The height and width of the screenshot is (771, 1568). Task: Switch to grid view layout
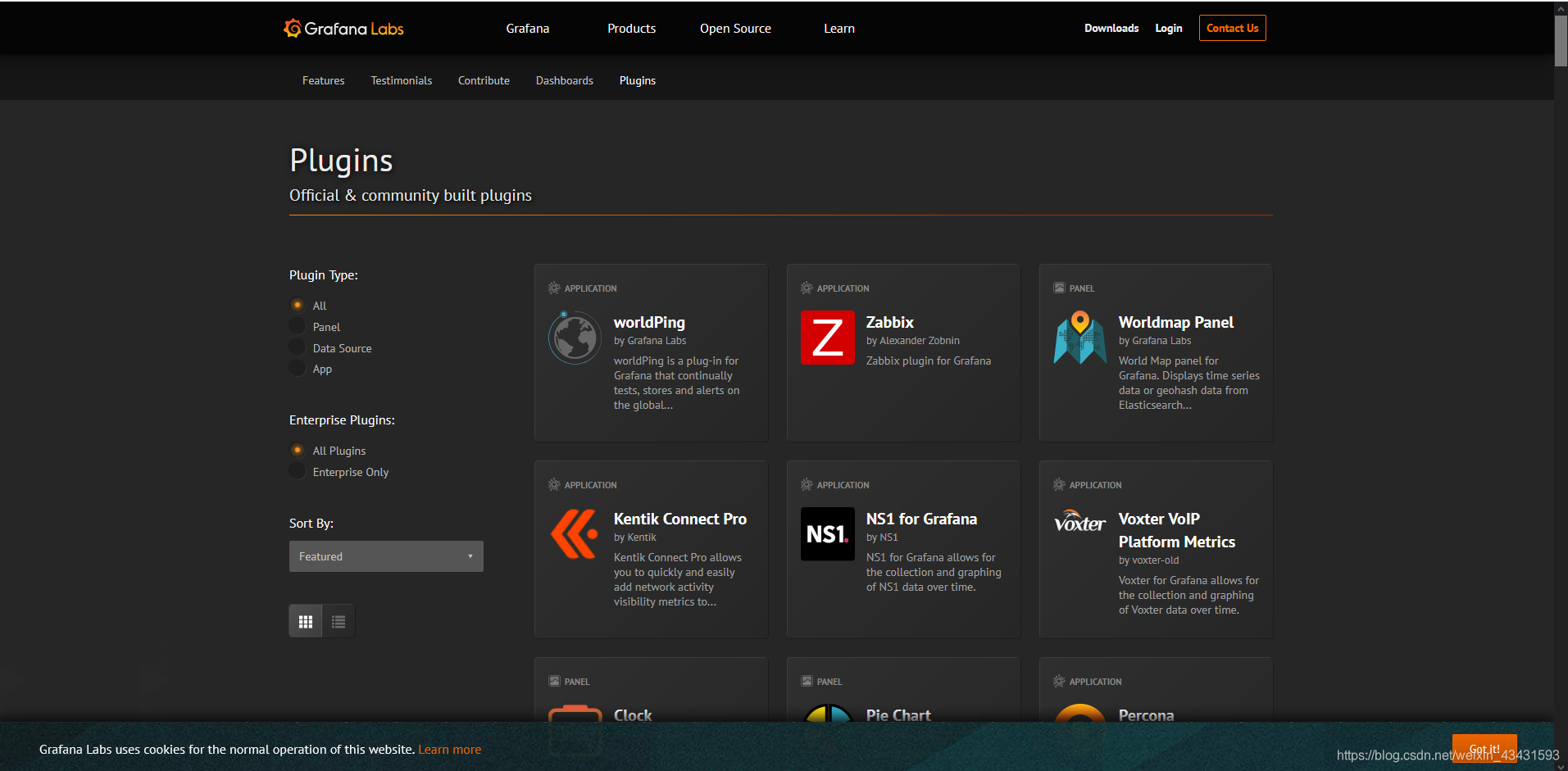[306, 622]
